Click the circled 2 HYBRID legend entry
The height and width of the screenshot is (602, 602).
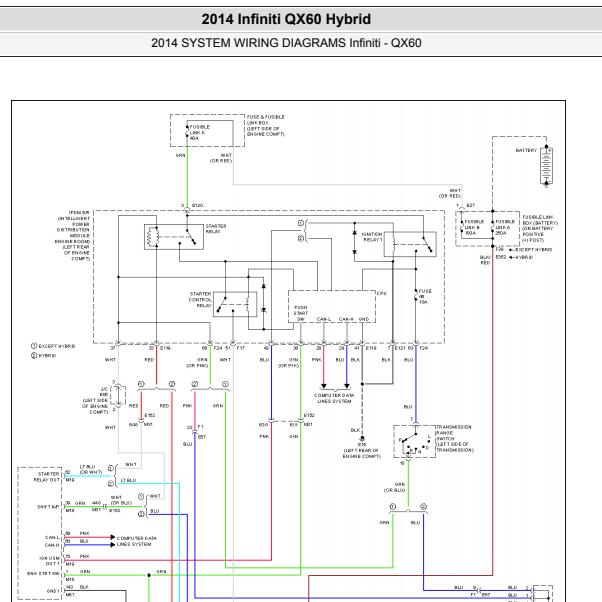tap(43, 356)
